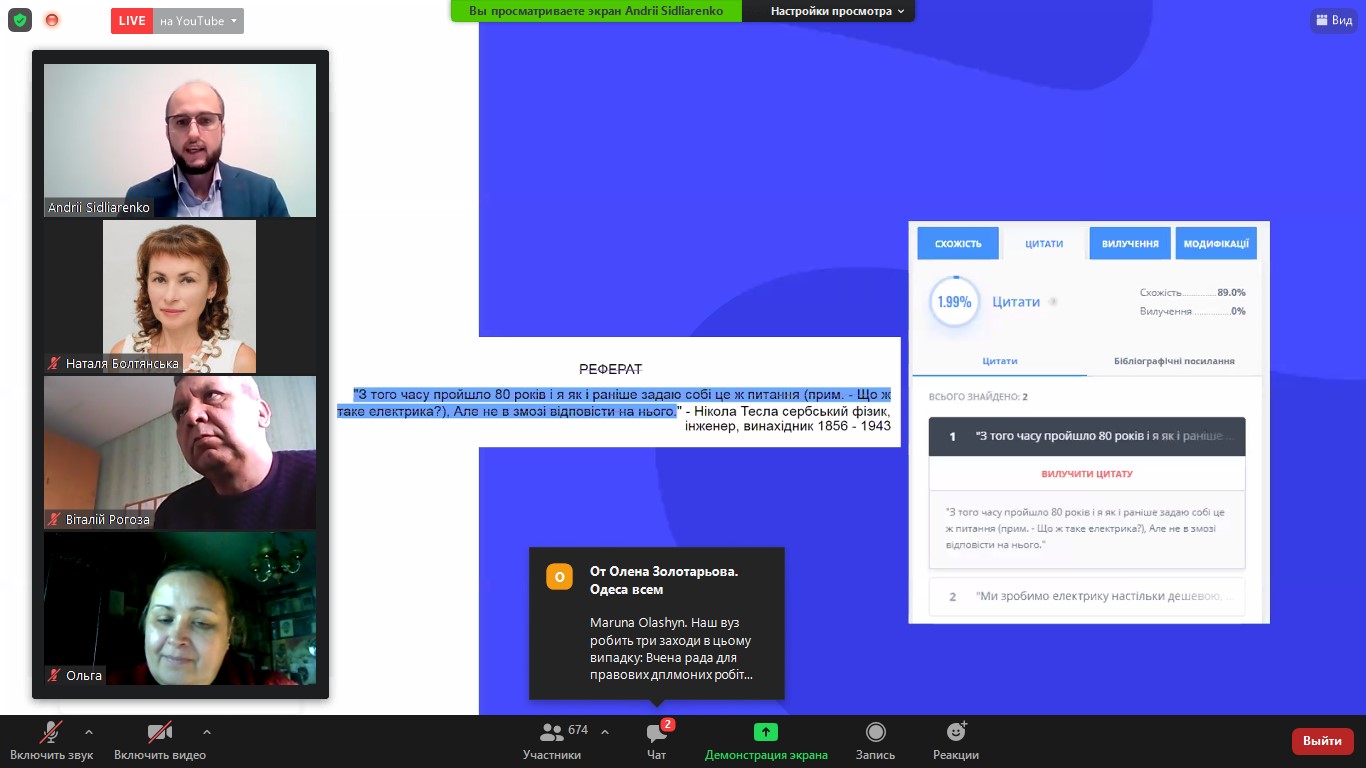This screenshot has height=768, width=1366.
Task: Select the Цитати sub-tab
Action: coord(1000,361)
